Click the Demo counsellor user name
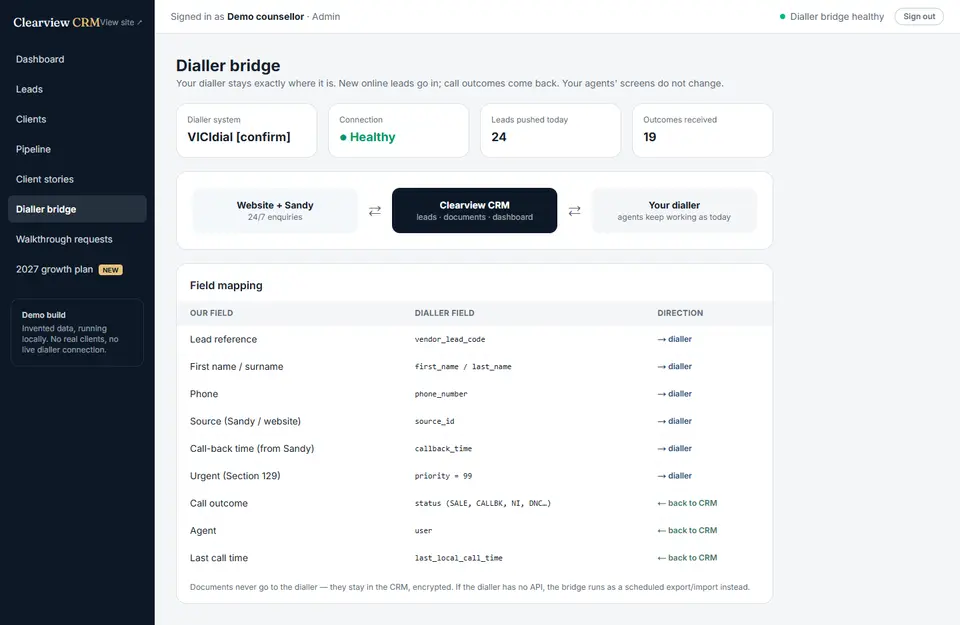 click(x=265, y=17)
